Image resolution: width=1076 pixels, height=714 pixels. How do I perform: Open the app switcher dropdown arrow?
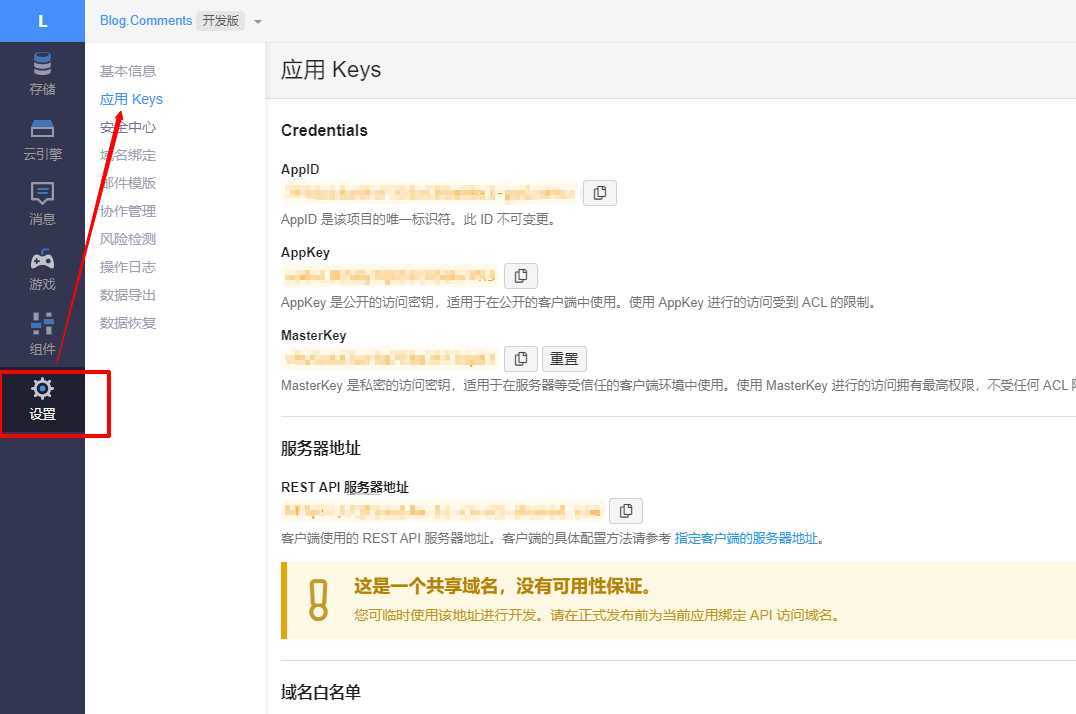257,20
